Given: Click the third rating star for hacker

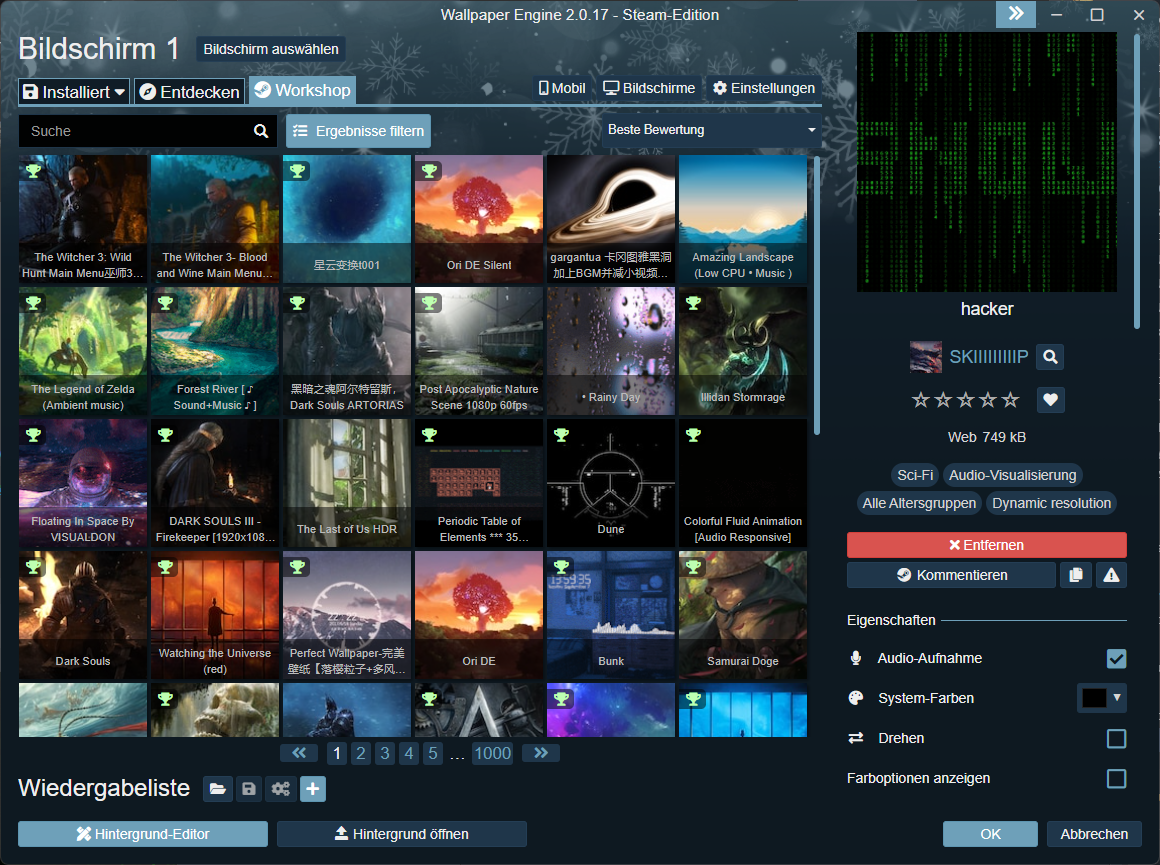Looking at the screenshot, I should (965, 400).
